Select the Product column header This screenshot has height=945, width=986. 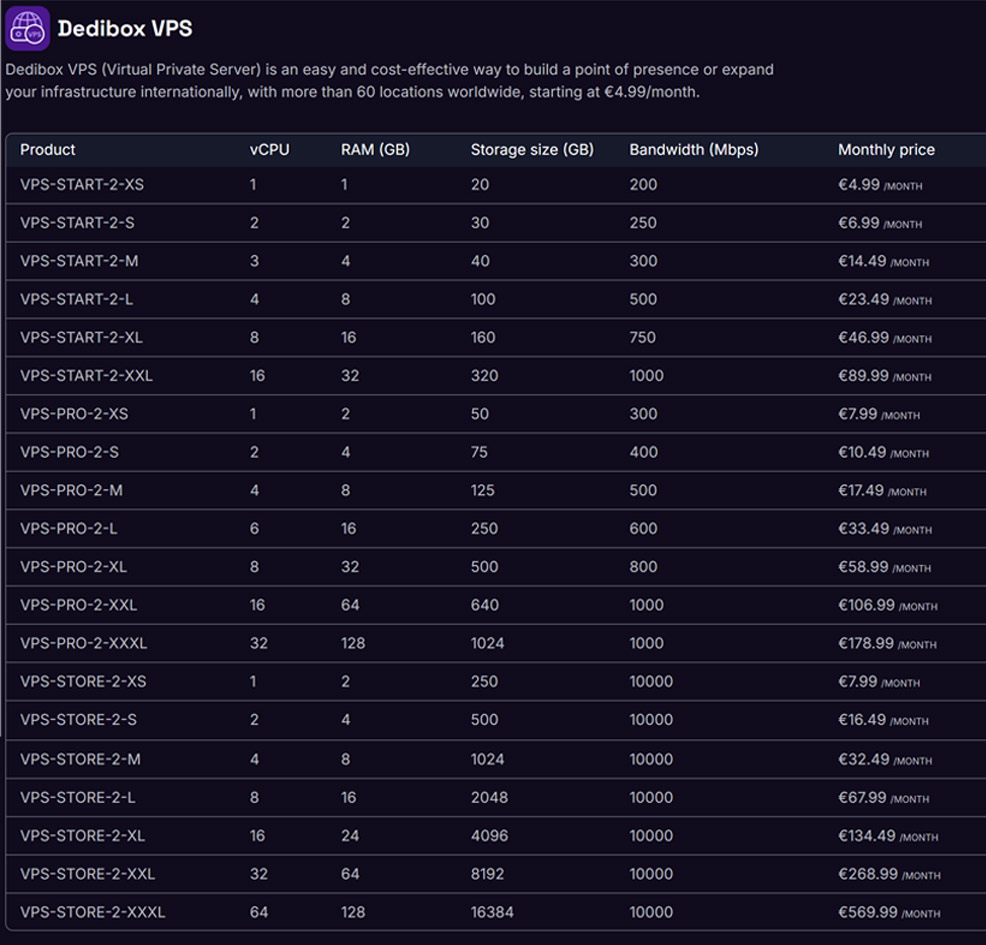[x=47, y=150]
